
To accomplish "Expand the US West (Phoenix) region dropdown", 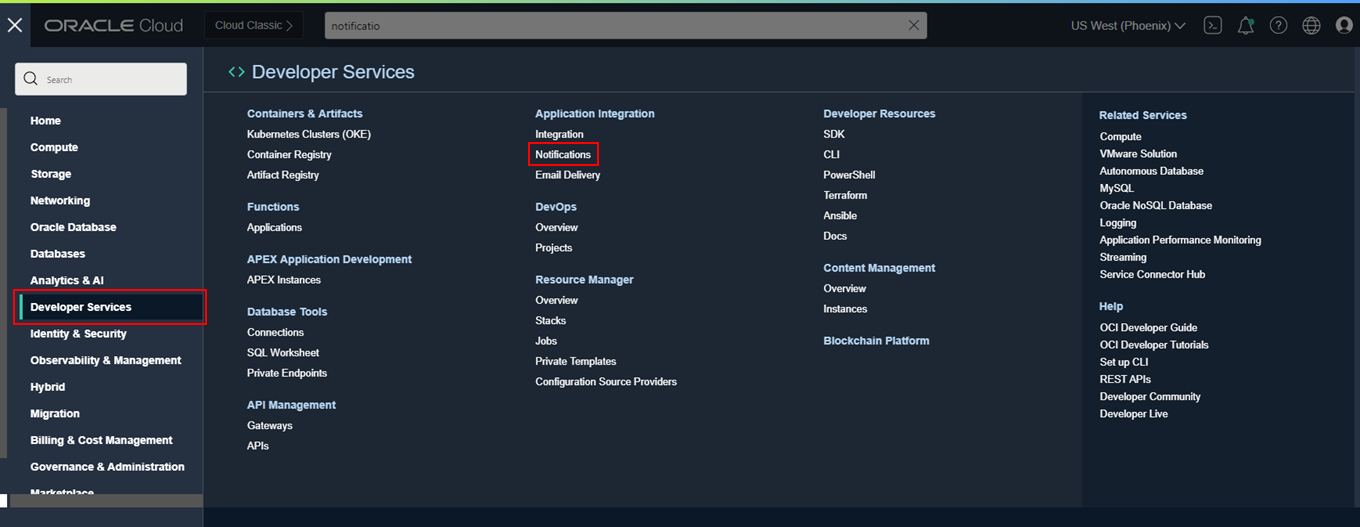I will point(1127,25).
